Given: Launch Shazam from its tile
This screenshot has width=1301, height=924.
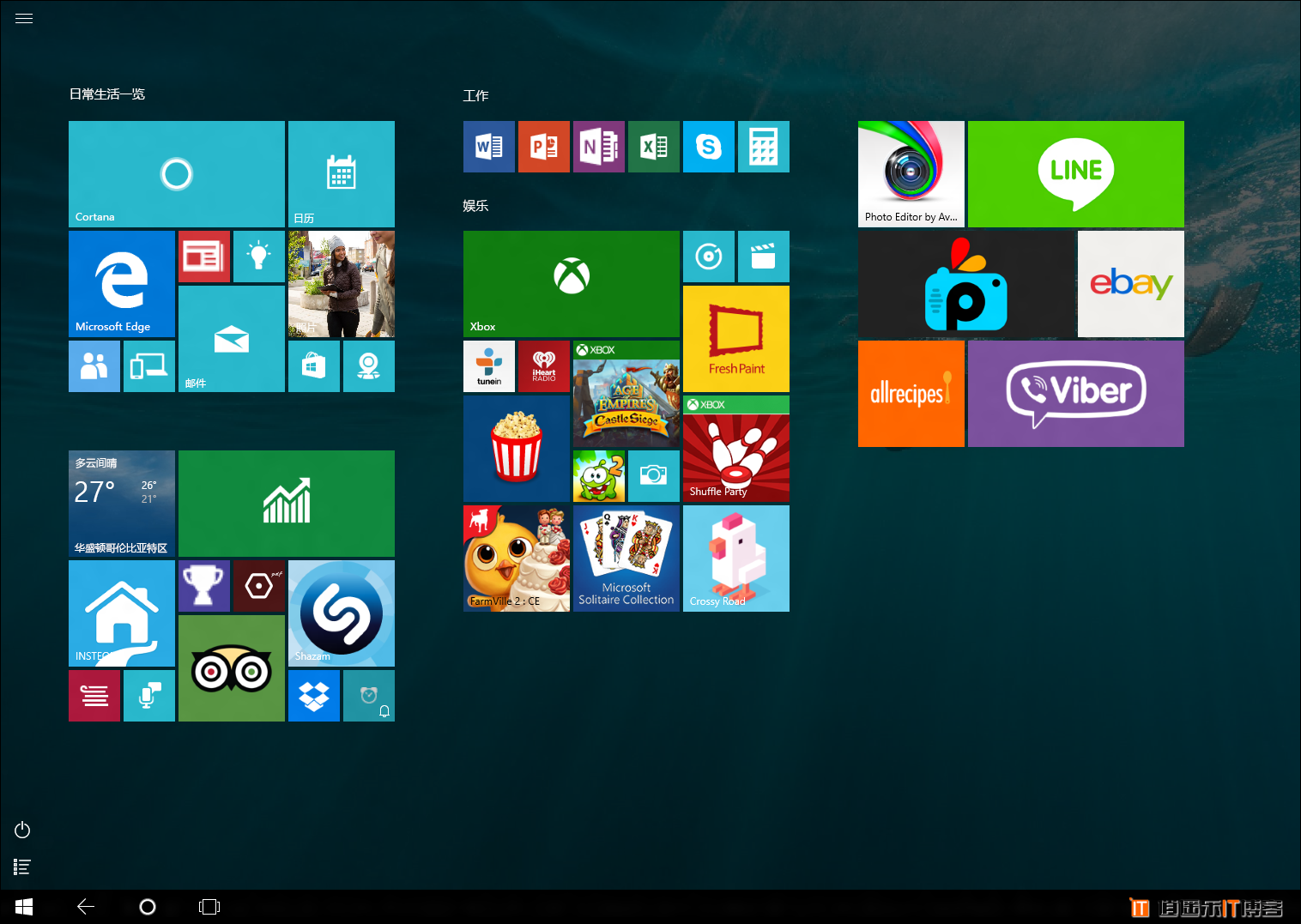Looking at the screenshot, I should tap(342, 613).
